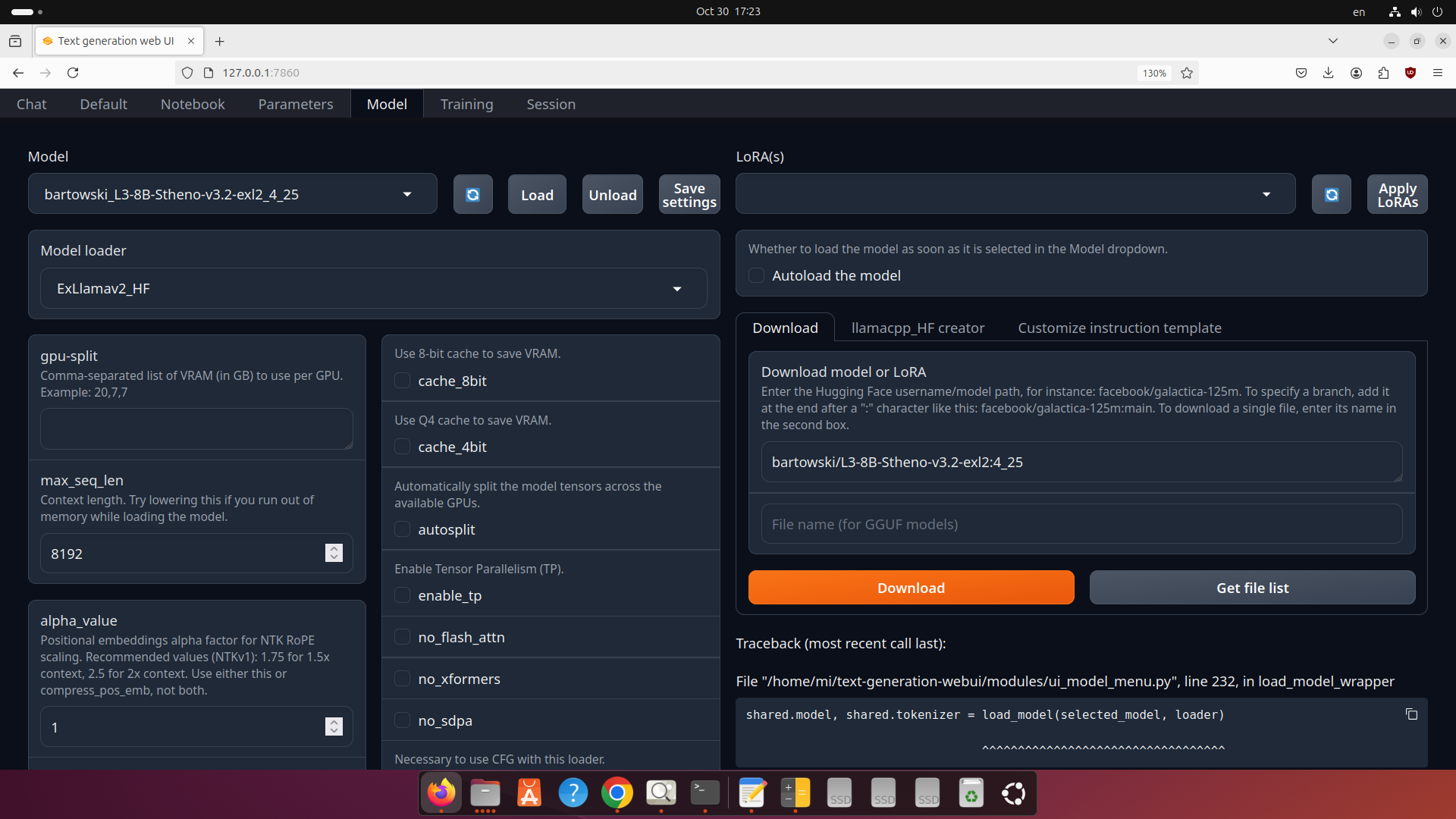Image resolution: width=1456 pixels, height=819 pixels.
Task: Click the Get file list button
Action: [x=1252, y=588]
